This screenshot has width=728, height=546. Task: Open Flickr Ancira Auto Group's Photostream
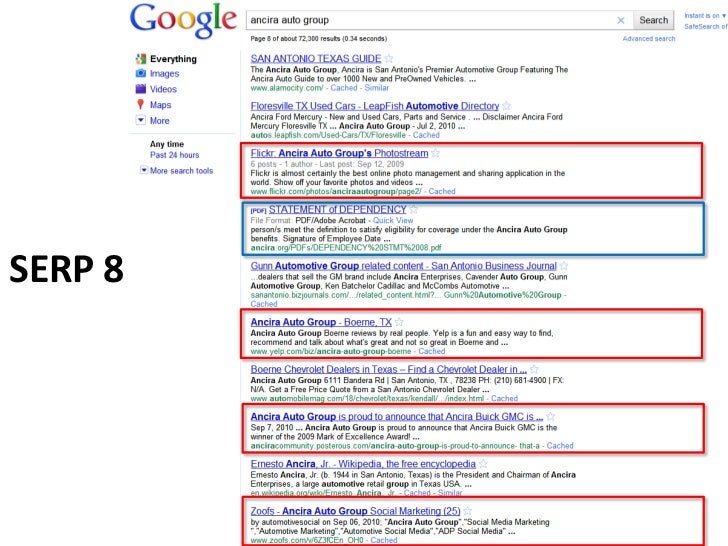(339, 153)
